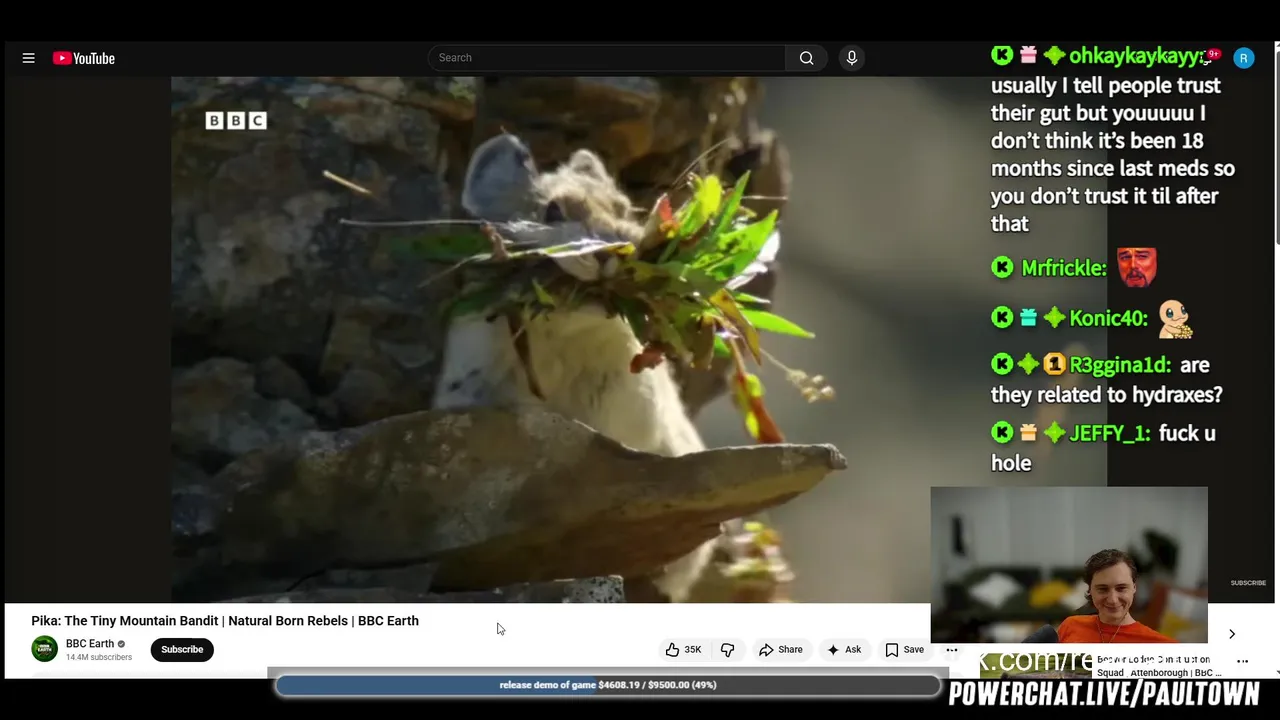Image resolution: width=1280 pixels, height=720 pixels.
Task: Click the magnifier search button
Action: pyautogui.click(x=806, y=58)
